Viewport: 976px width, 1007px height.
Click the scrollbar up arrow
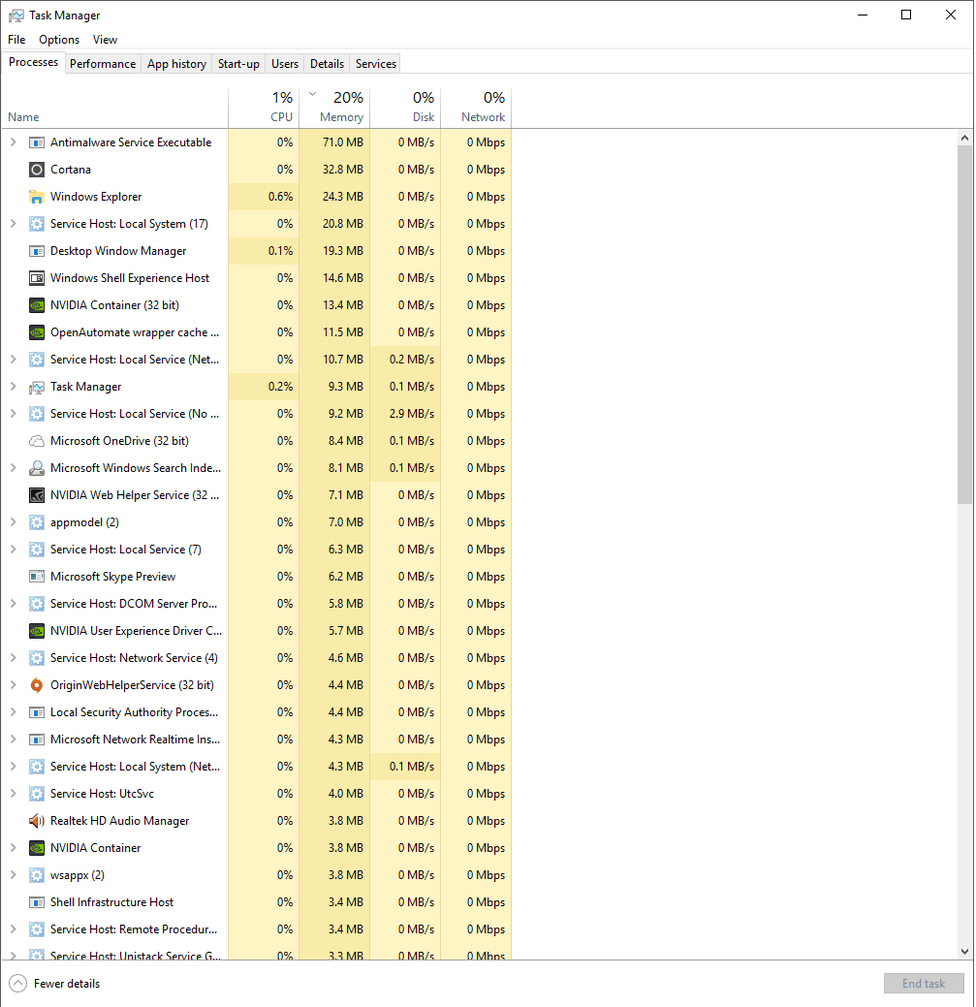click(x=964, y=137)
